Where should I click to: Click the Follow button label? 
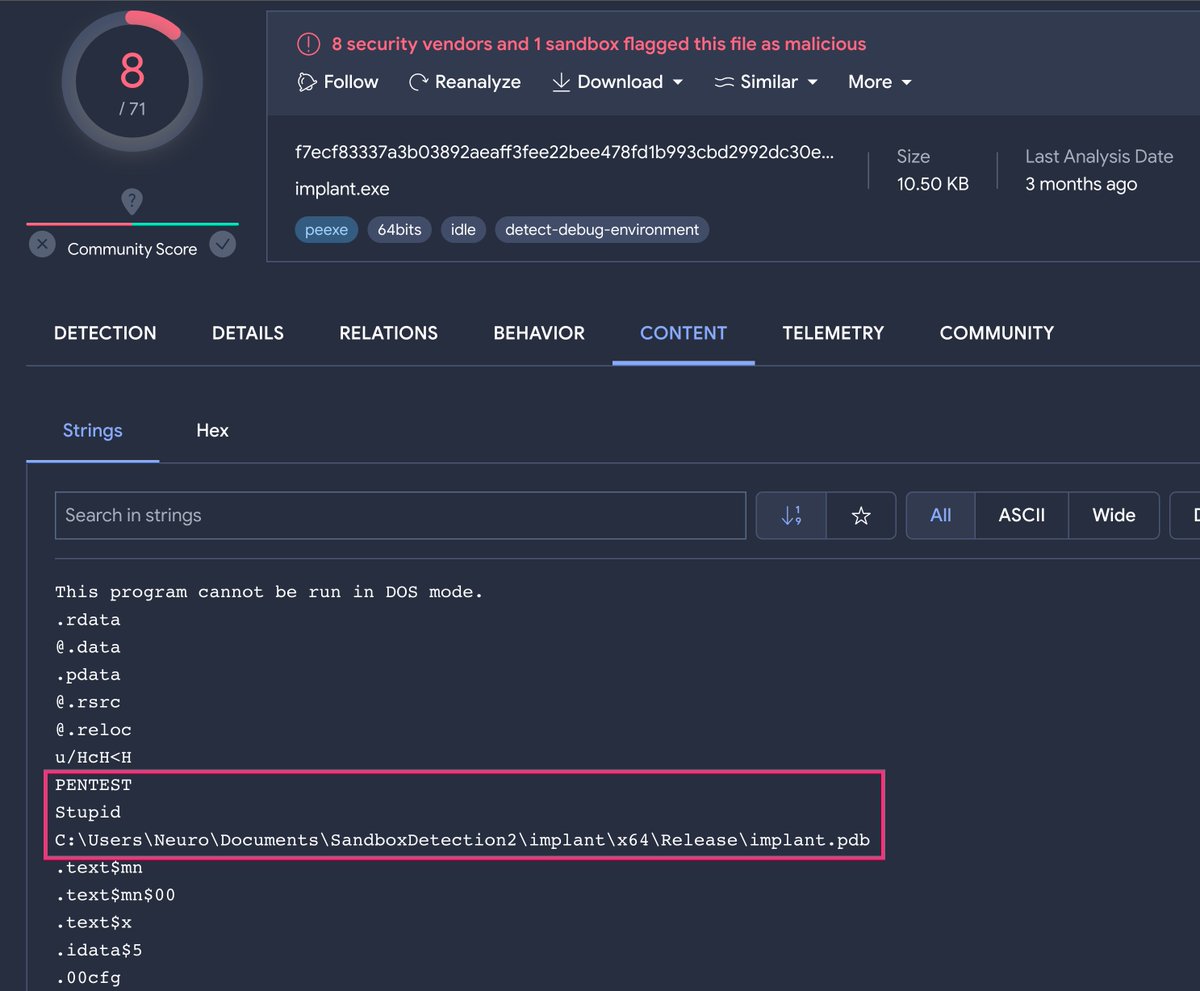click(x=351, y=82)
